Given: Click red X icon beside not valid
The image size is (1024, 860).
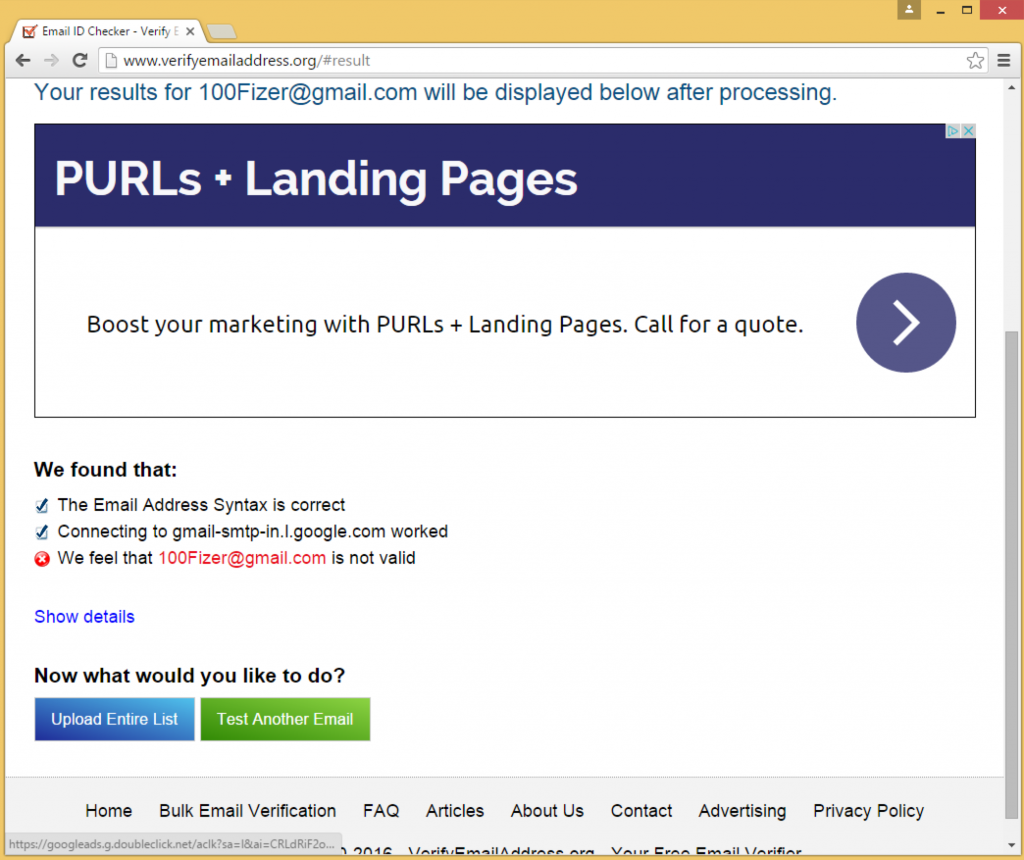Looking at the screenshot, I should tap(42, 559).
